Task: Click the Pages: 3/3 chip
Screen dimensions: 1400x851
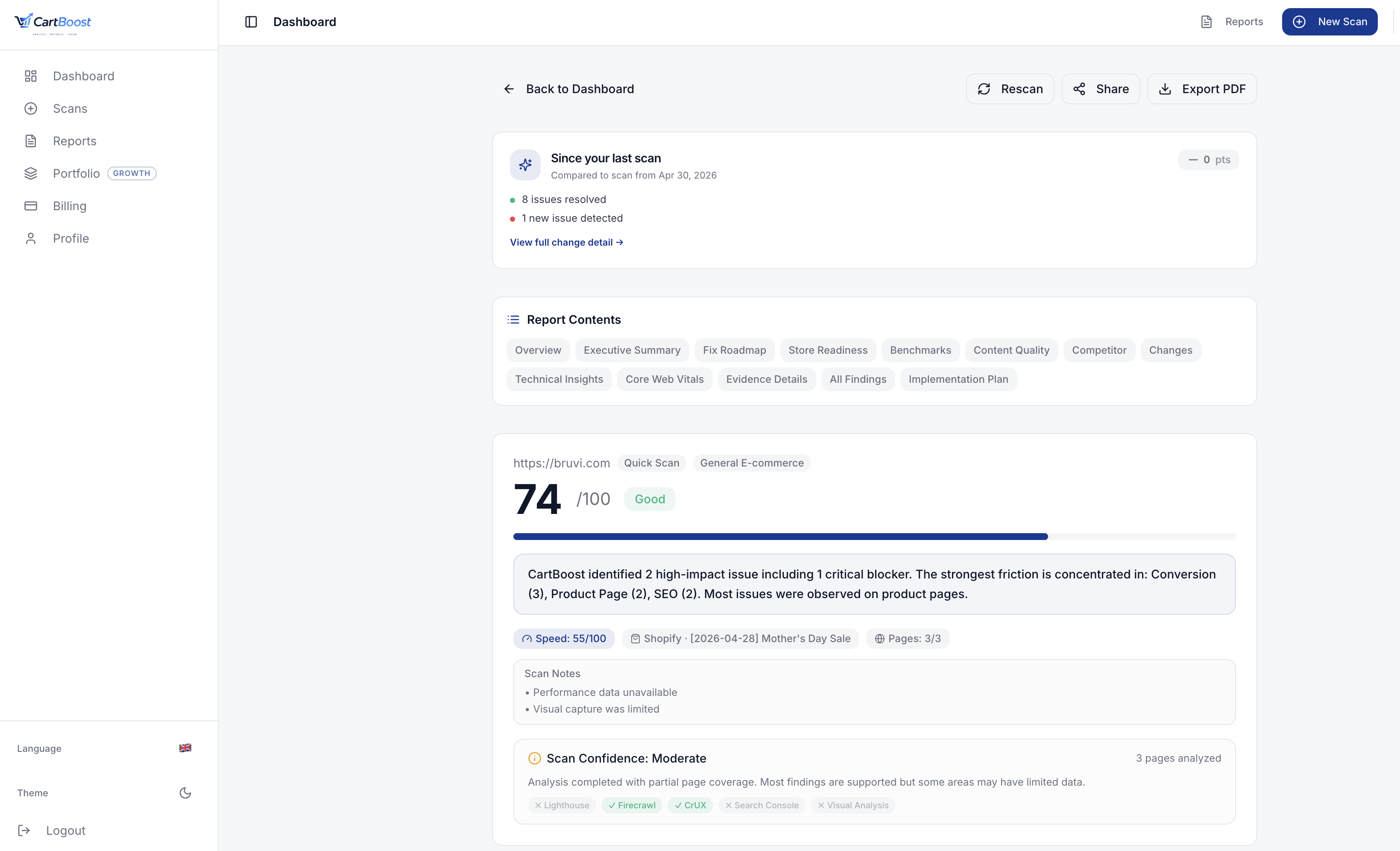Action: click(908, 638)
